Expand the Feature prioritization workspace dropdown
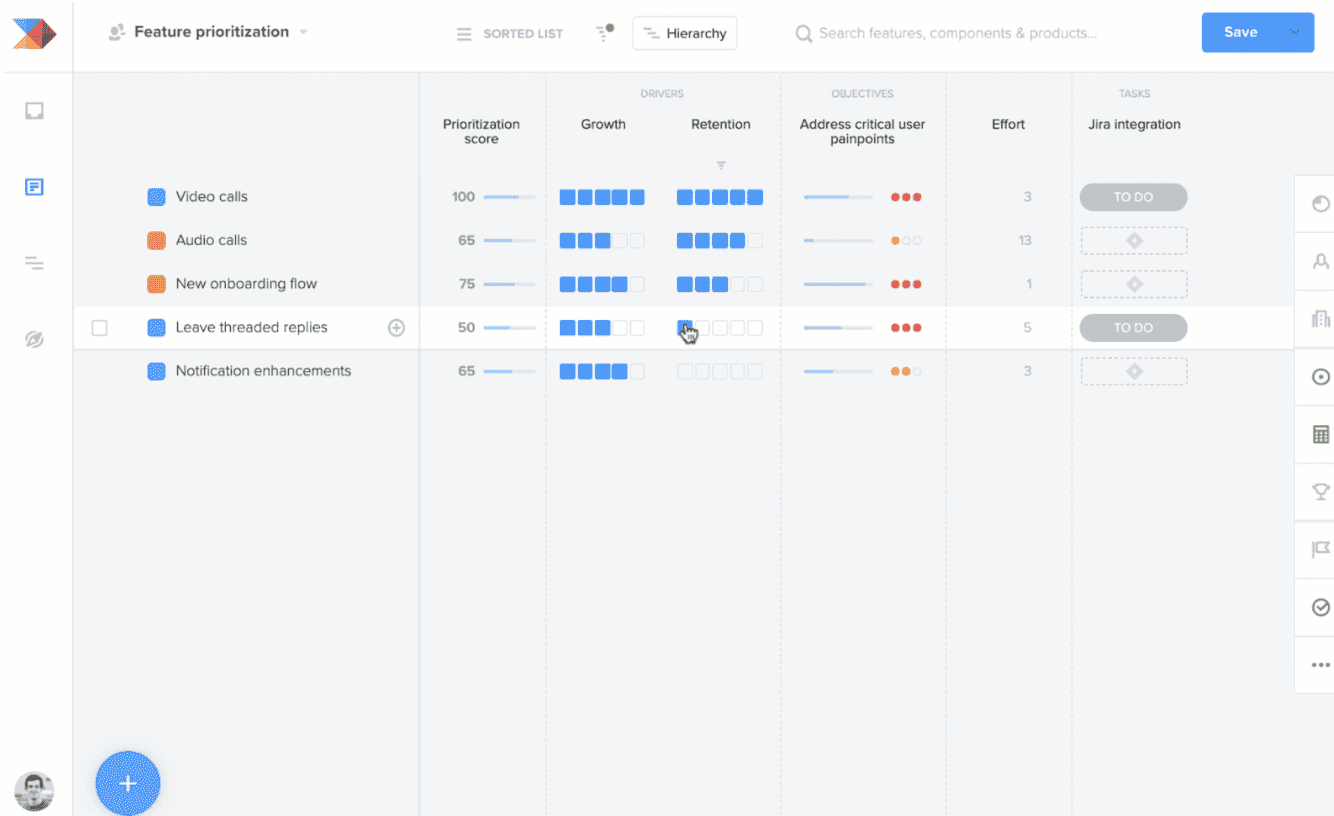 [305, 31]
